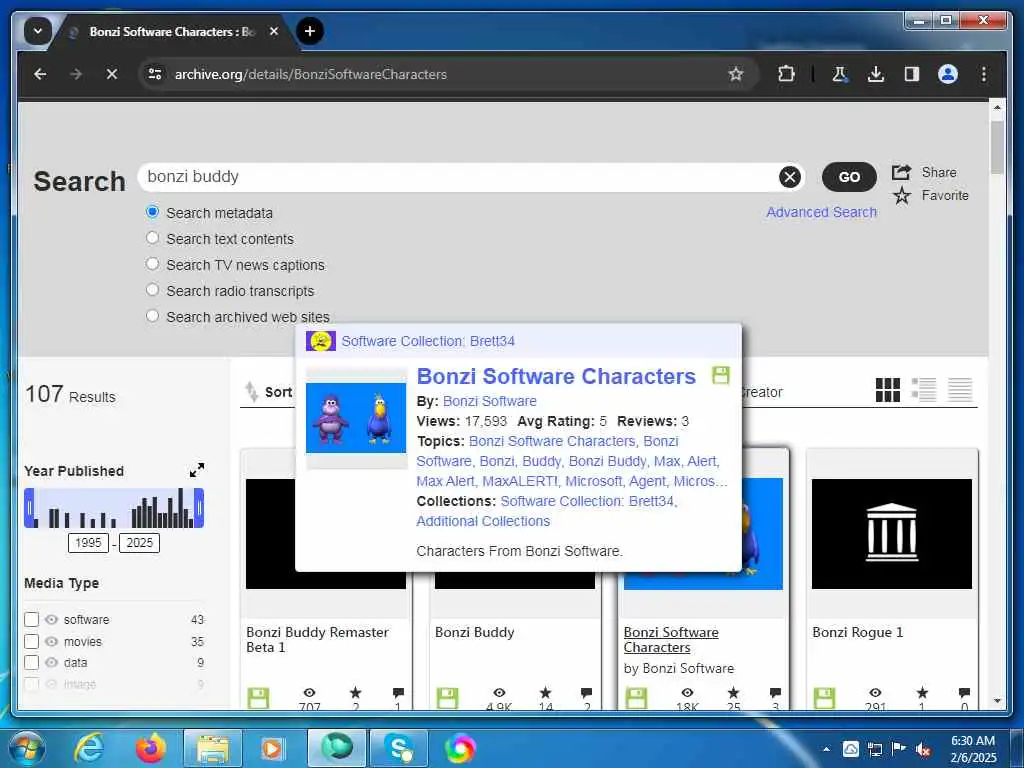Click the address bar URL
This screenshot has height=768, width=1024.
pyautogui.click(x=311, y=74)
